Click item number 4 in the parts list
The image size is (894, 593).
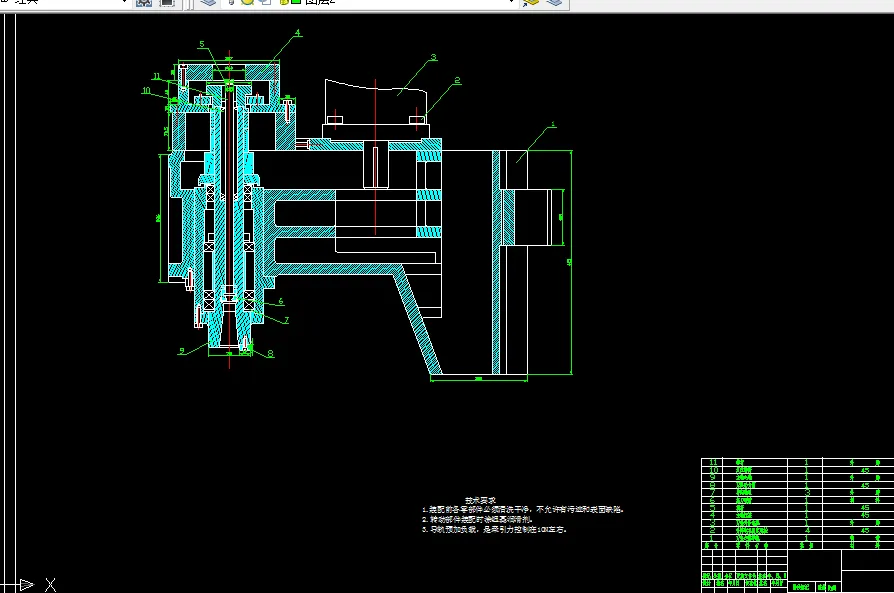[713, 515]
